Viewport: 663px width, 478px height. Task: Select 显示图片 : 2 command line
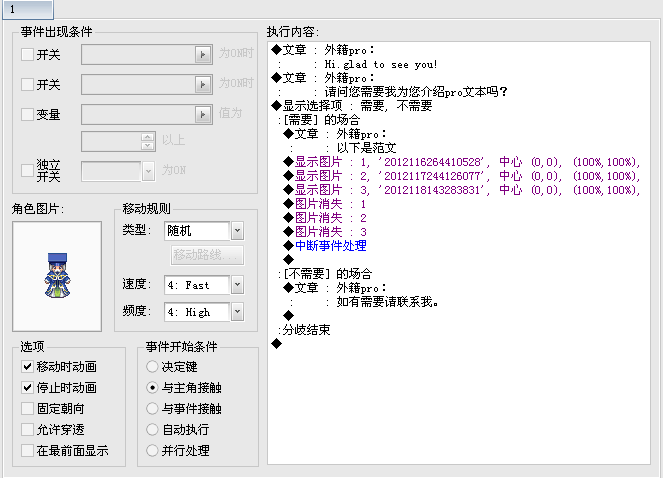pyautogui.click(x=462, y=176)
